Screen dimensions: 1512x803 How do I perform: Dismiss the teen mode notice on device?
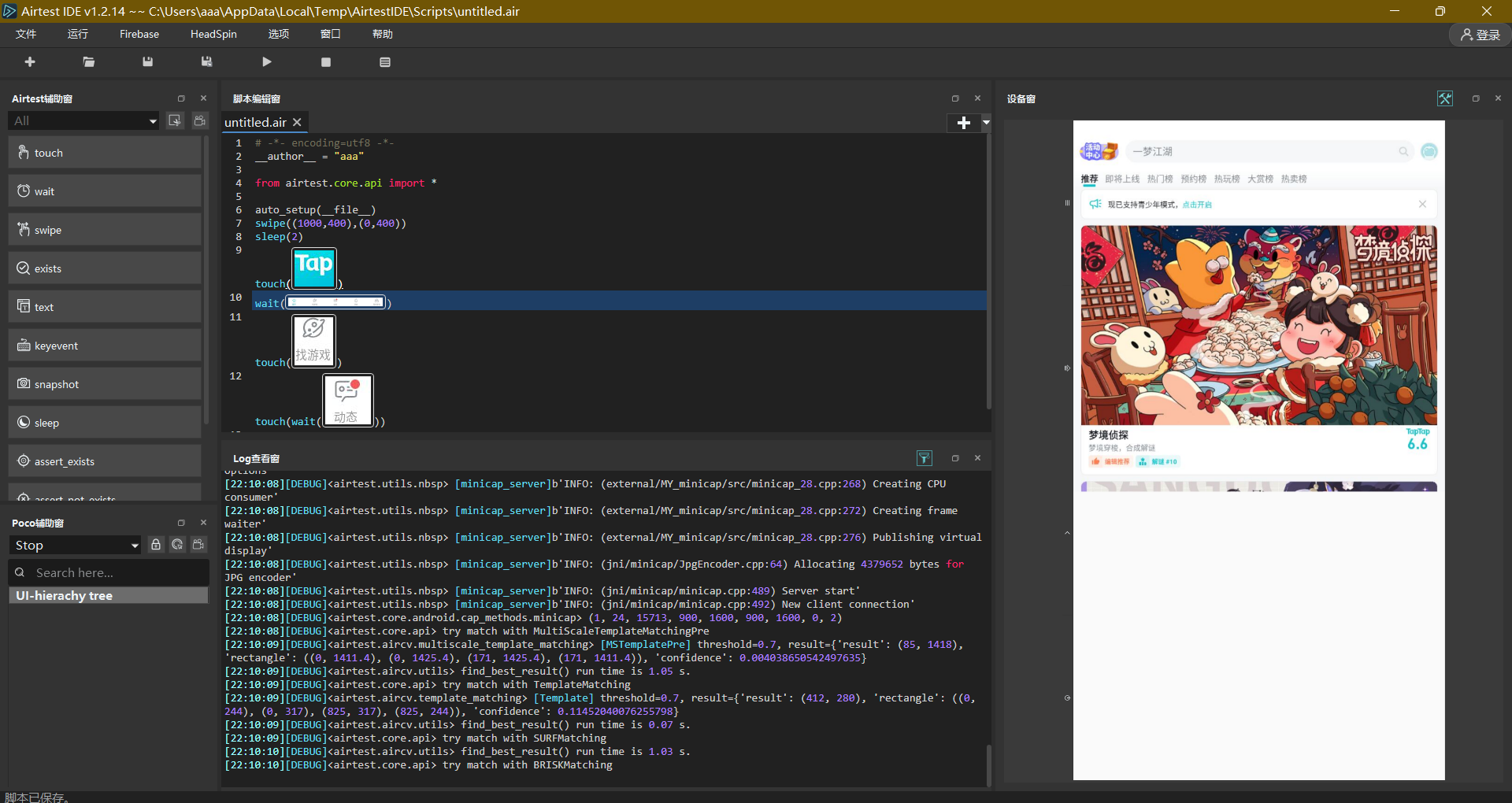coord(1422,204)
